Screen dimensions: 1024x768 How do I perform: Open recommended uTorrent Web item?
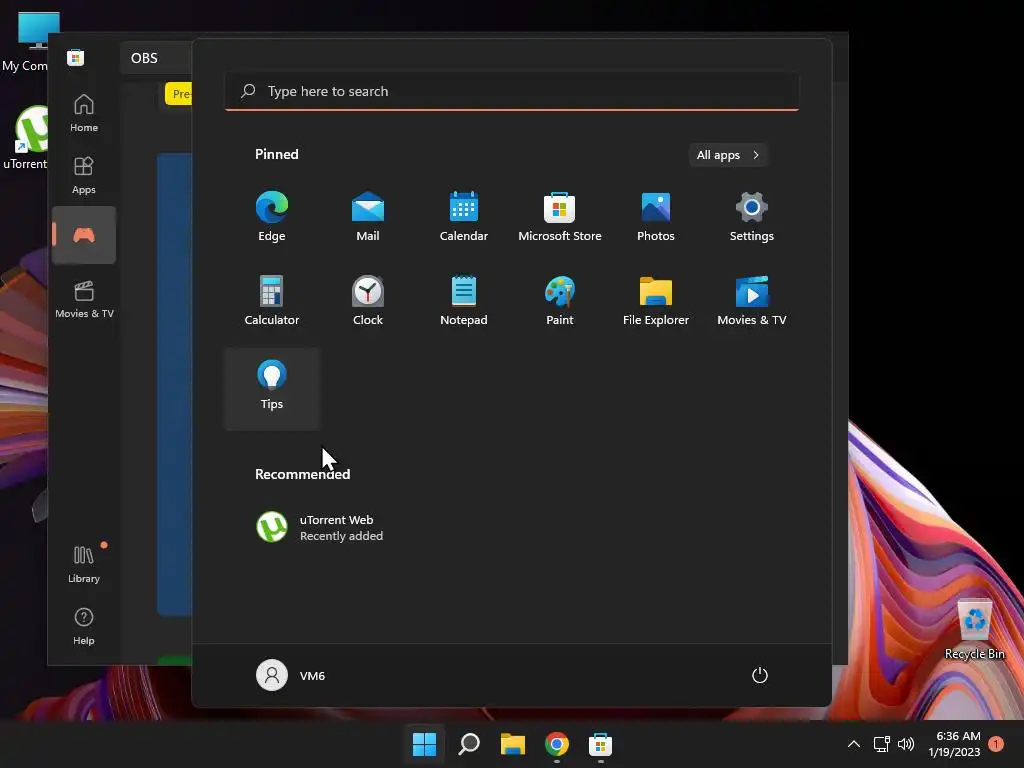(x=320, y=527)
